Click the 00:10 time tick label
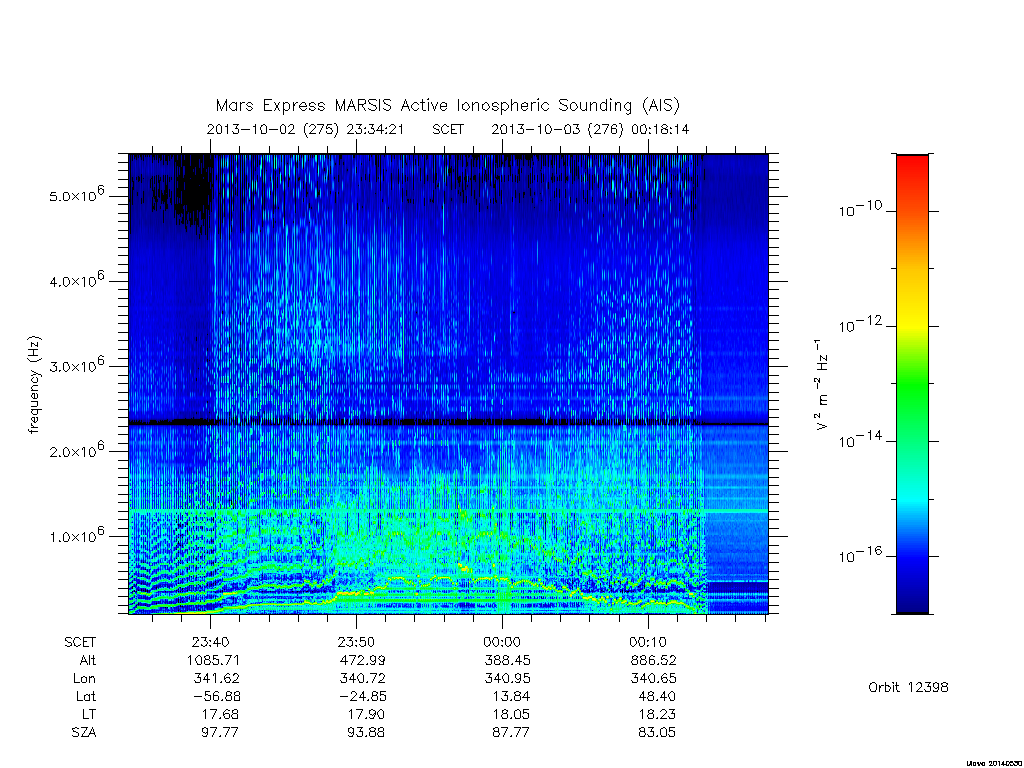The image size is (1024, 768). coord(648,642)
